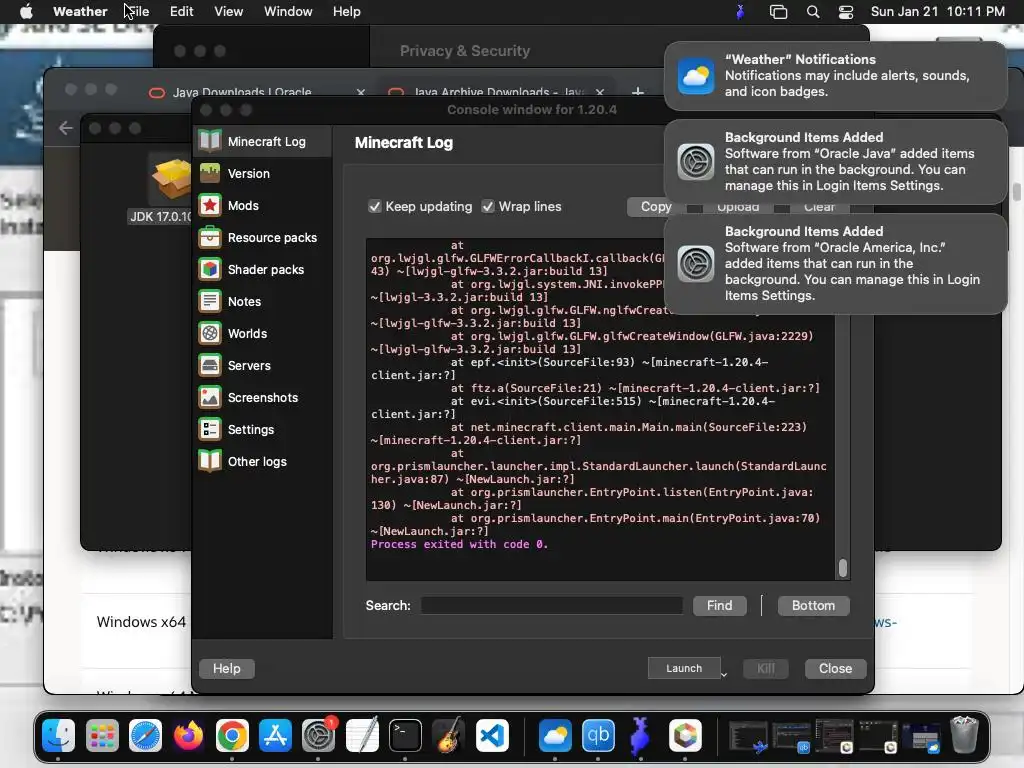
Task: Click the Close button in console window
Action: tap(835, 668)
